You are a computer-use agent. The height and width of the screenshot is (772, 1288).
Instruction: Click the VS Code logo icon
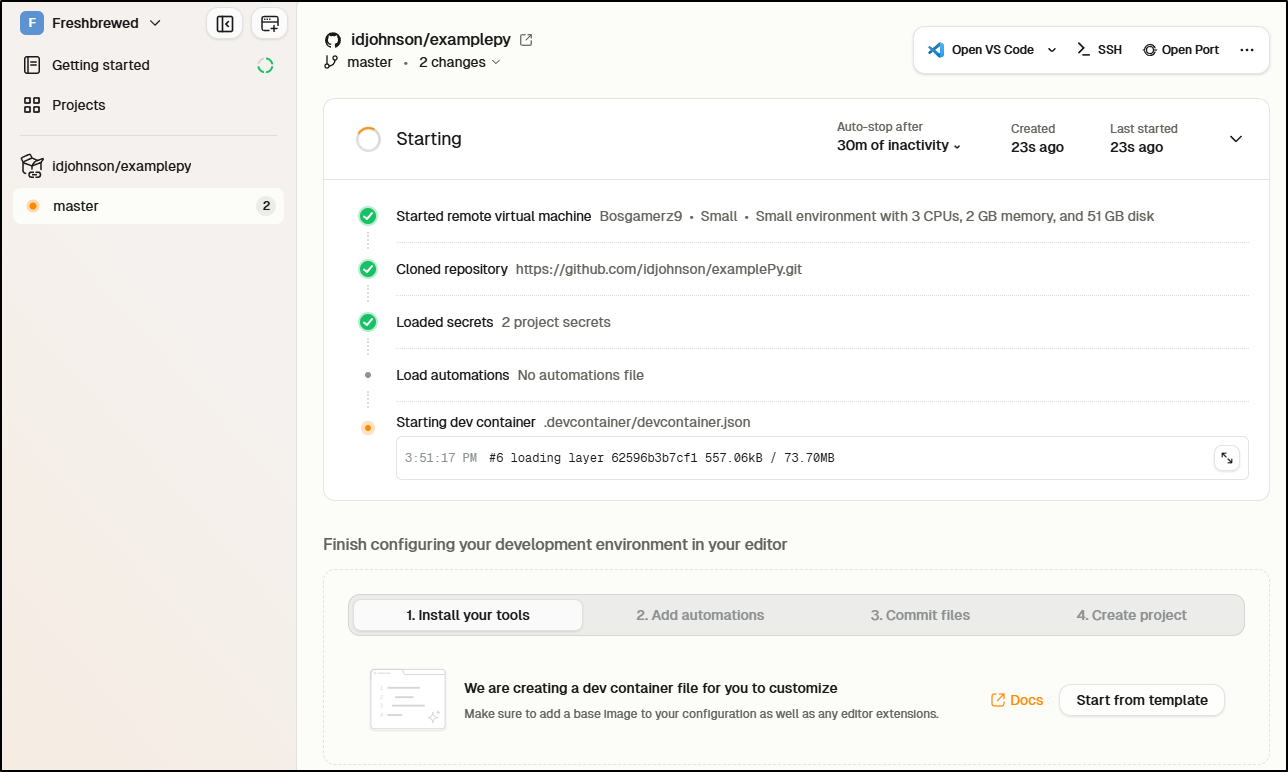click(936, 49)
